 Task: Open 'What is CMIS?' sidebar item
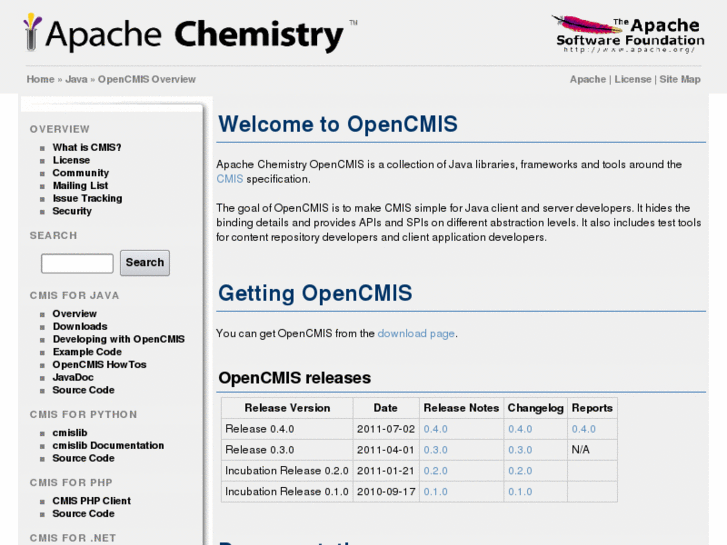tap(87, 147)
